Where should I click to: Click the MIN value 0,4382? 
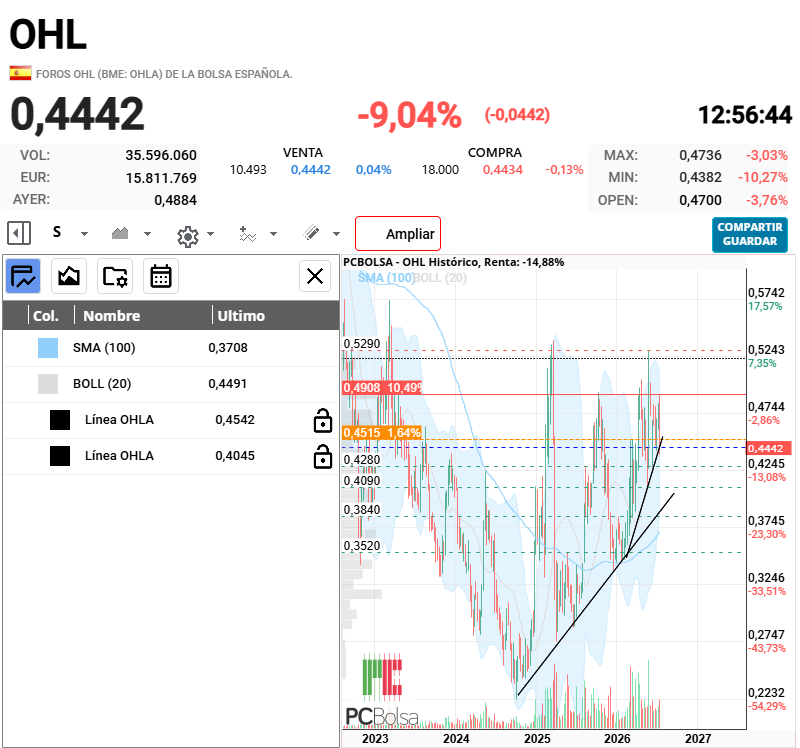coord(700,178)
